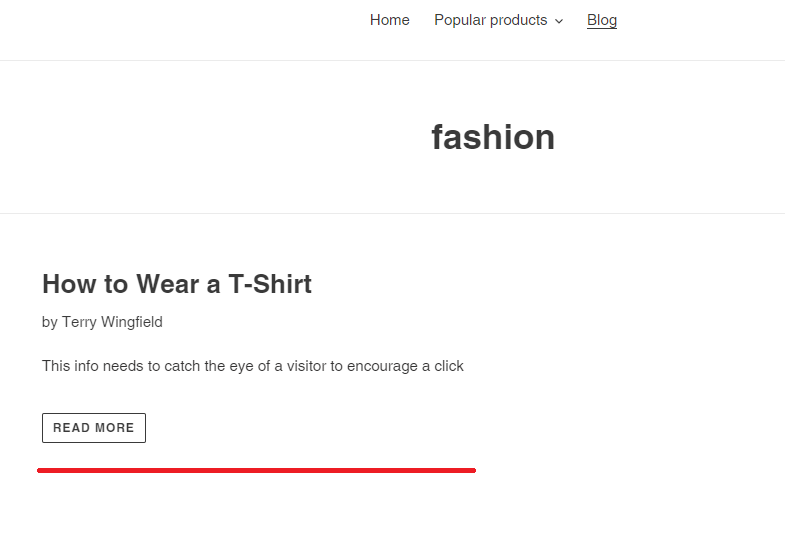The width and height of the screenshot is (785, 533).
Task: Go to the Home page link
Action: tap(389, 20)
